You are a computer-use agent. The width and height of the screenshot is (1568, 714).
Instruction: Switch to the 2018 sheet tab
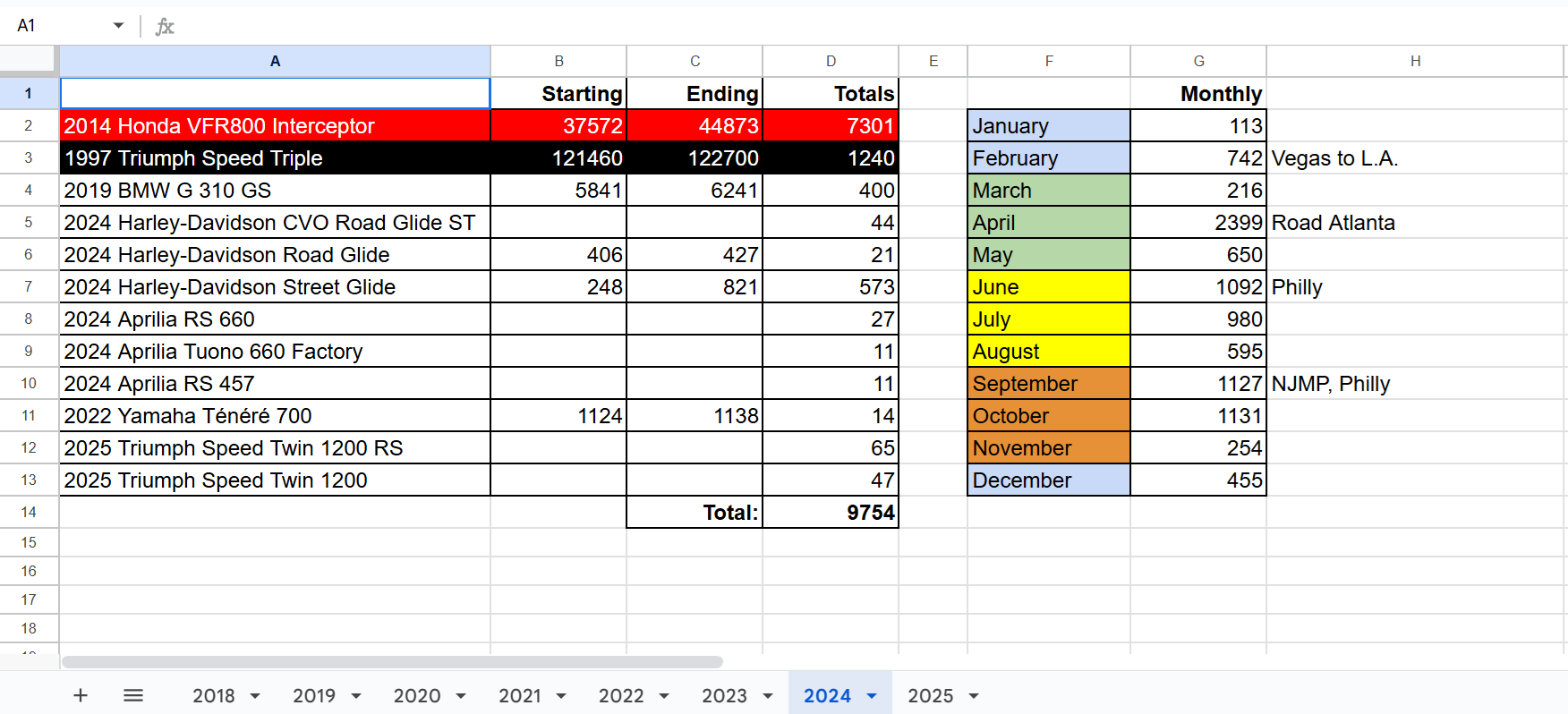(x=214, y=696)
